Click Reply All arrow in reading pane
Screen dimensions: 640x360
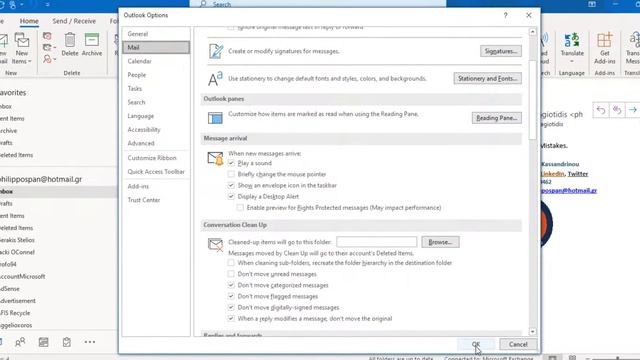pos(617,110)
